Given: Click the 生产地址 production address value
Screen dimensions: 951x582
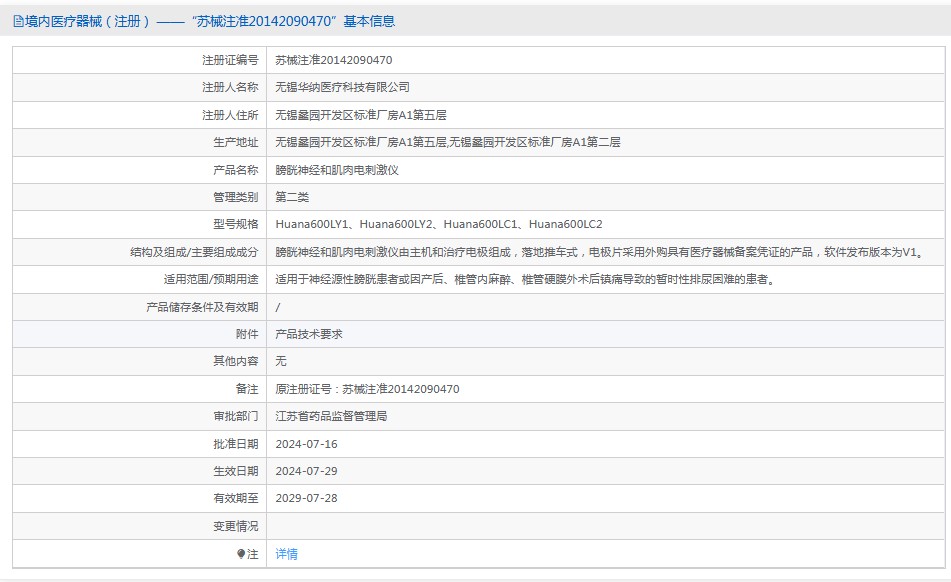Looking at the screenshot, I should pos(448,142).
